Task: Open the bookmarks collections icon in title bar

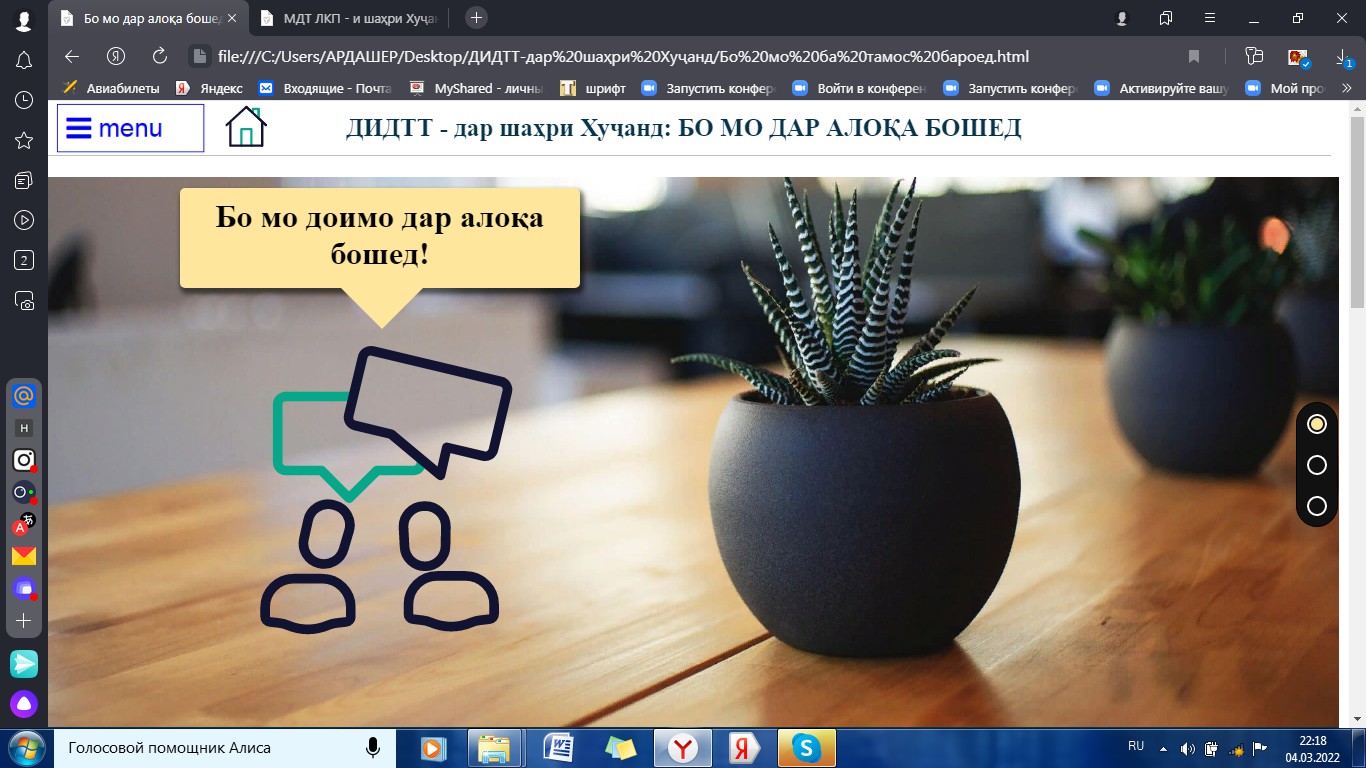Action: click(1166, 18)
